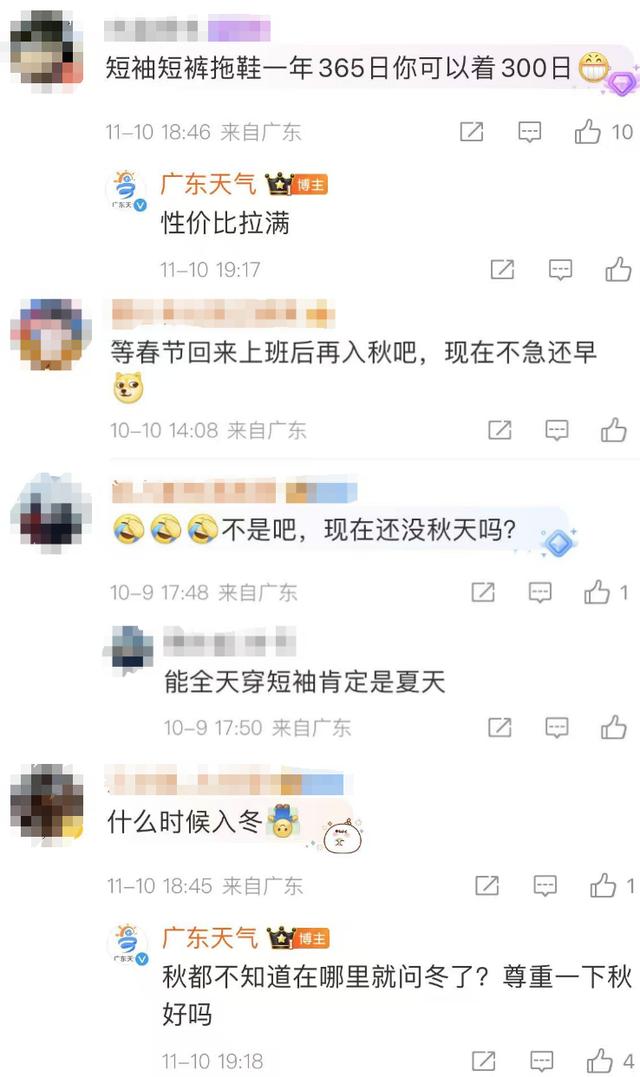Share the 什么时候入冬 comment
The height and width of the screenshot is (1077, 640).
click(487, 885)
